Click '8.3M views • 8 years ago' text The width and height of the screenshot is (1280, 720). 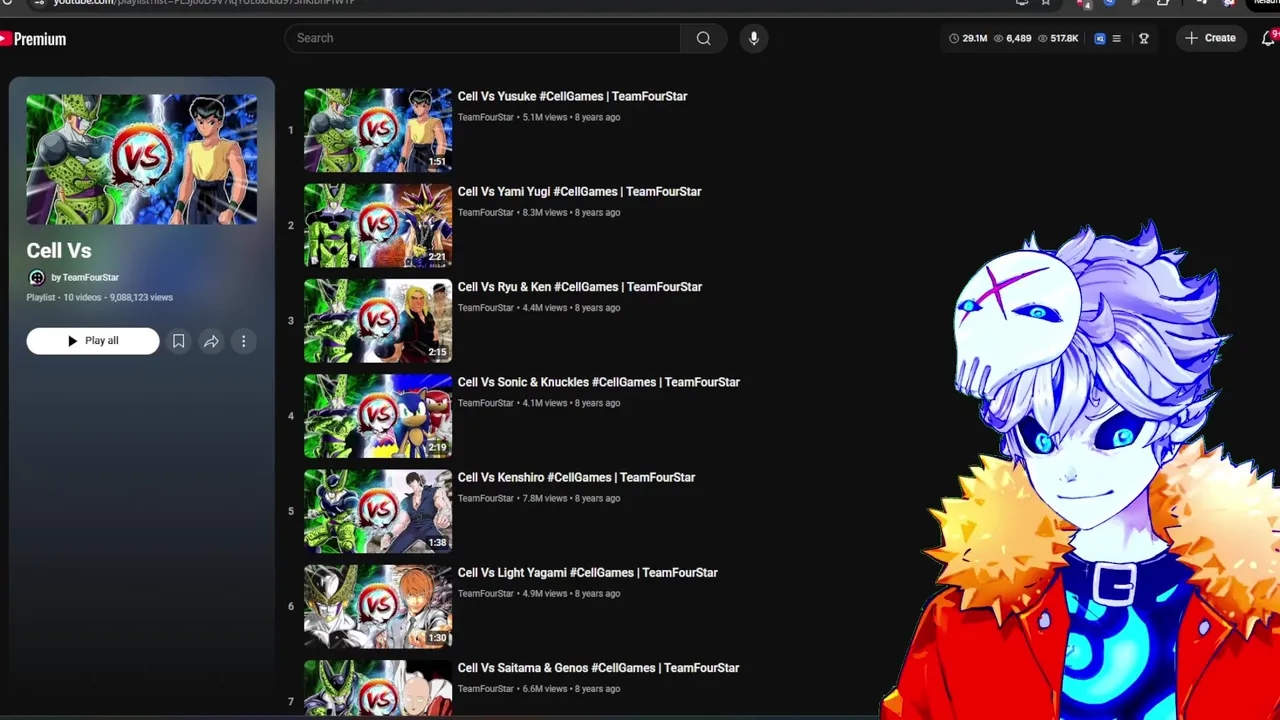point(571,212)
